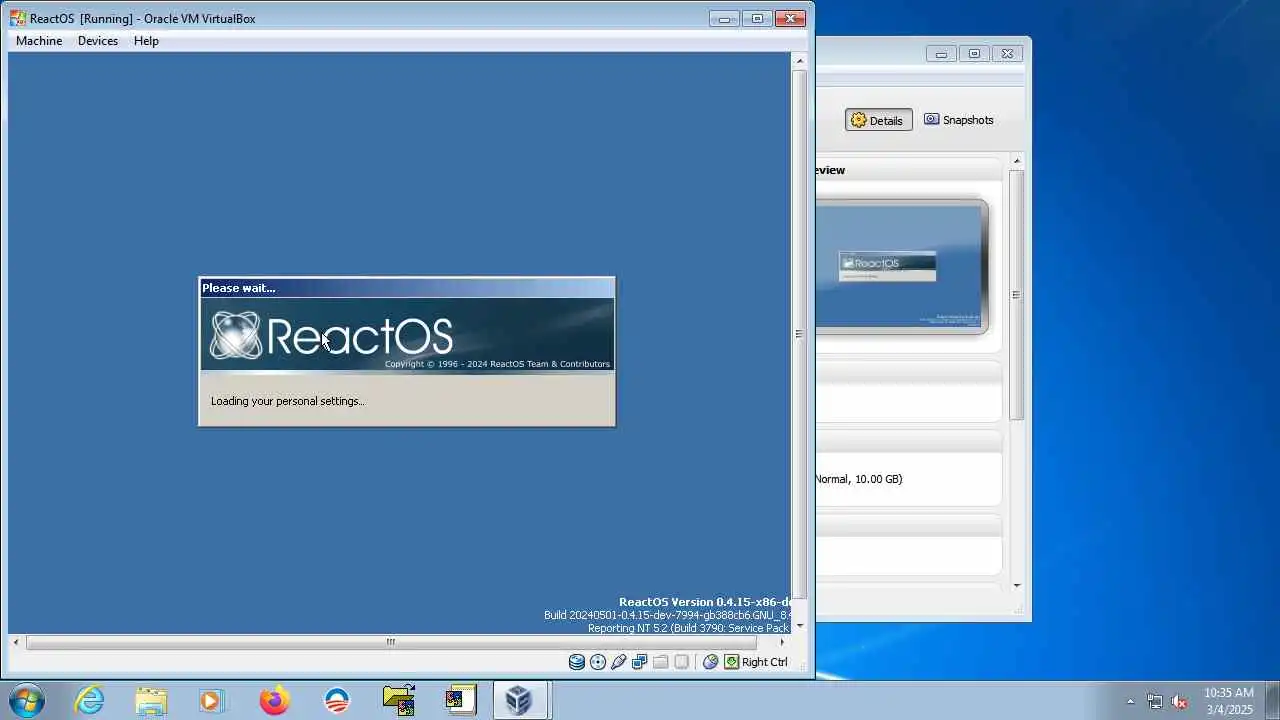
Task: Click the muted volume tray icon
Action: (1180, 701)
